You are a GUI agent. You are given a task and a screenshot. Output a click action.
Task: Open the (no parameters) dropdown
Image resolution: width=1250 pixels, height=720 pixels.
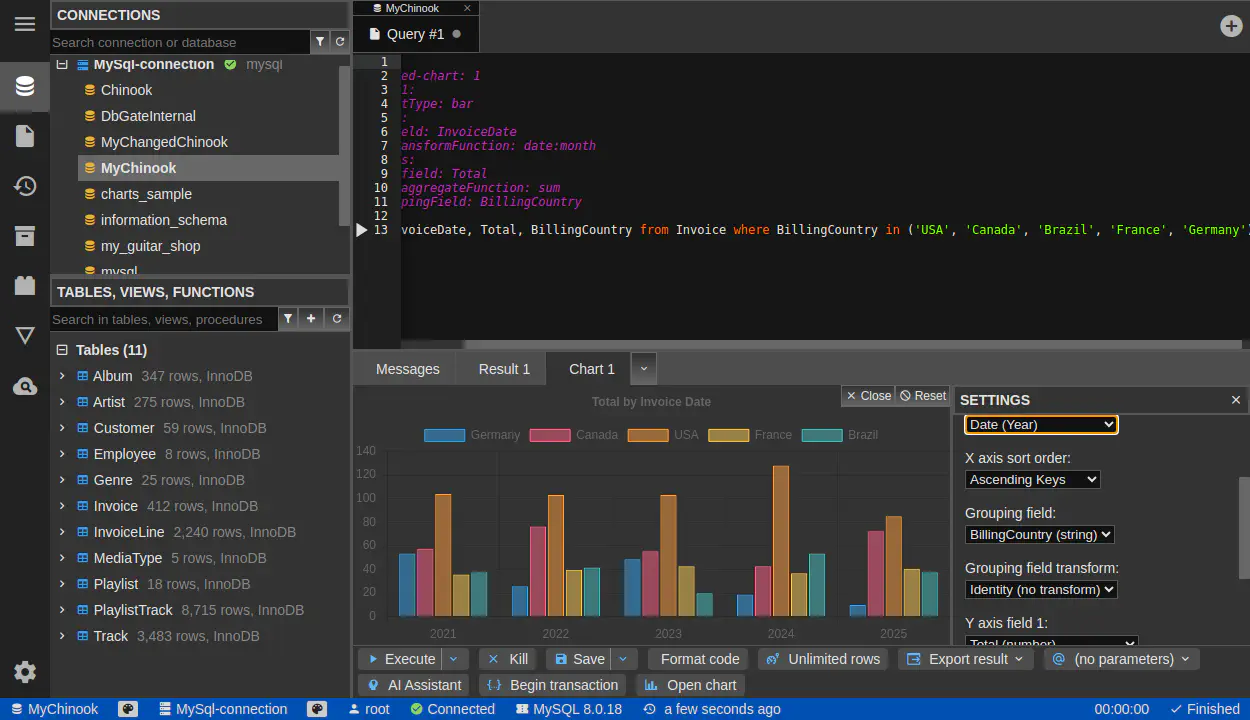tap(1121, 659)
